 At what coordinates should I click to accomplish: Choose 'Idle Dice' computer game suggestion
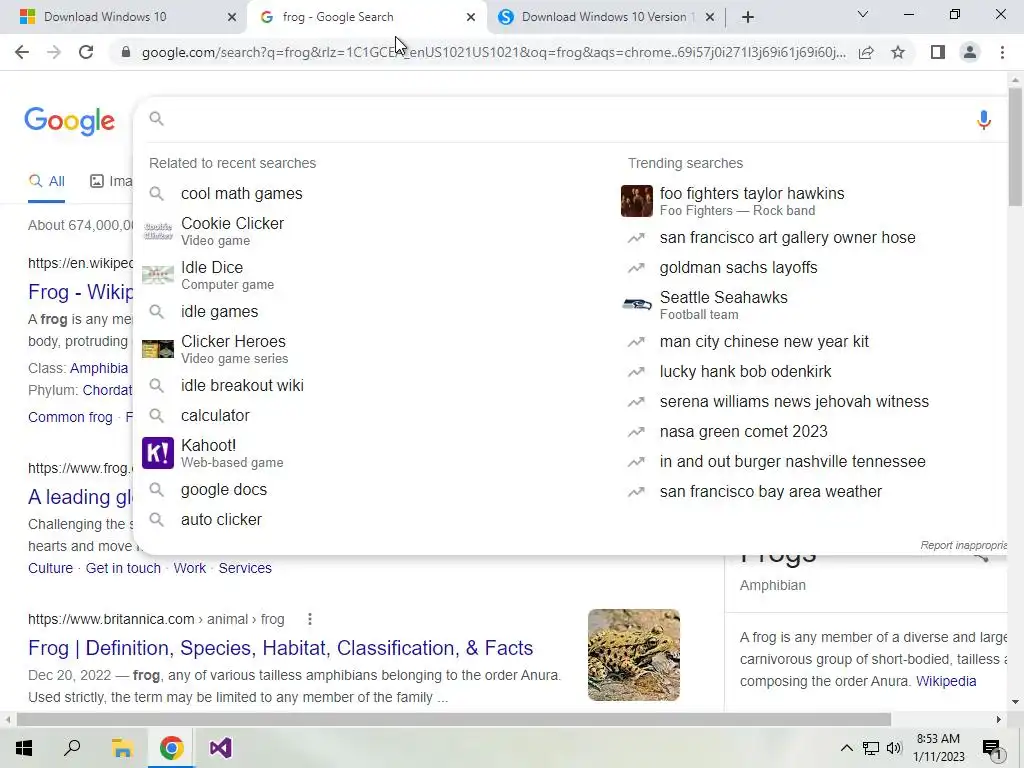click(x=371, y=275)
